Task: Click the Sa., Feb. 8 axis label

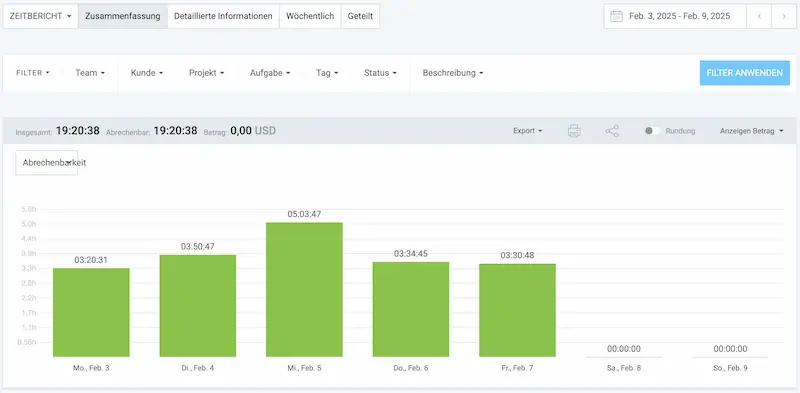Action: point(624,368)
